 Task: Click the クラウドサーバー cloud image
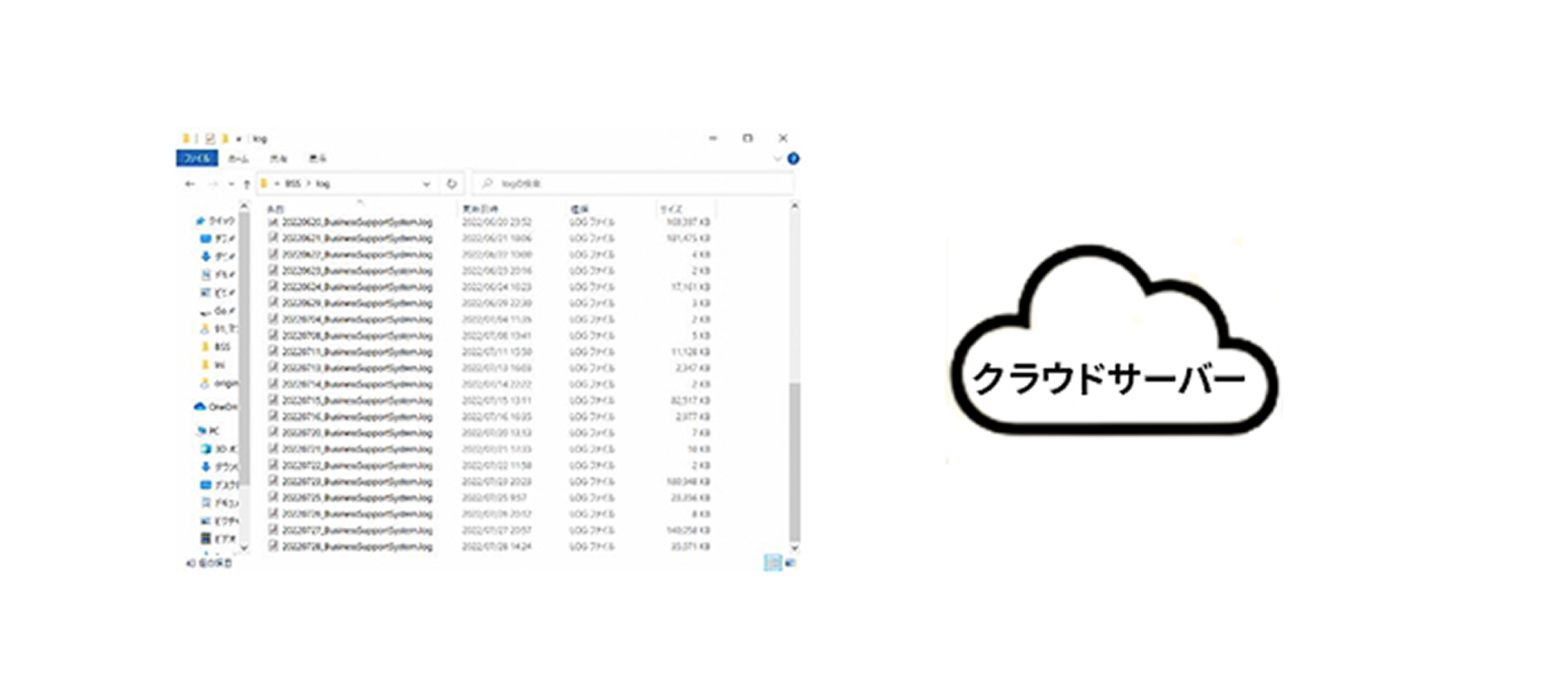pyautogui.click(x=1114, y=342)
